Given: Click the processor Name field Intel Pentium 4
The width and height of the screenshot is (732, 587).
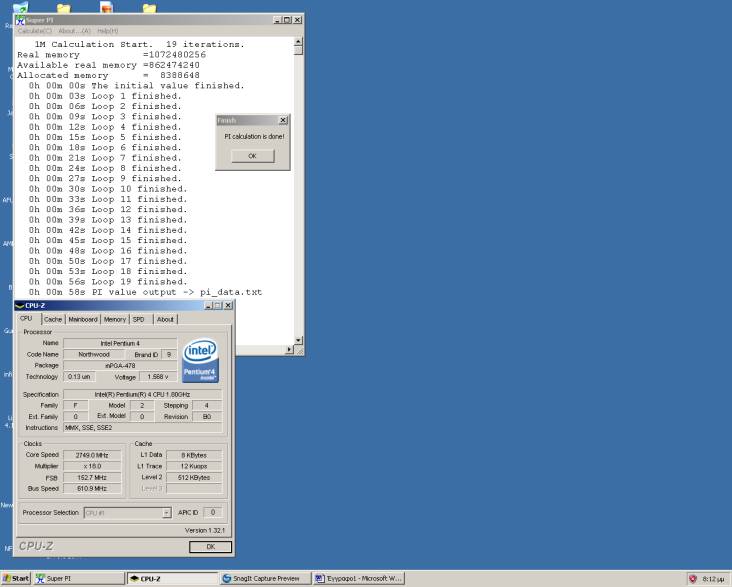Looking at the screenshot, I should 120,343.
